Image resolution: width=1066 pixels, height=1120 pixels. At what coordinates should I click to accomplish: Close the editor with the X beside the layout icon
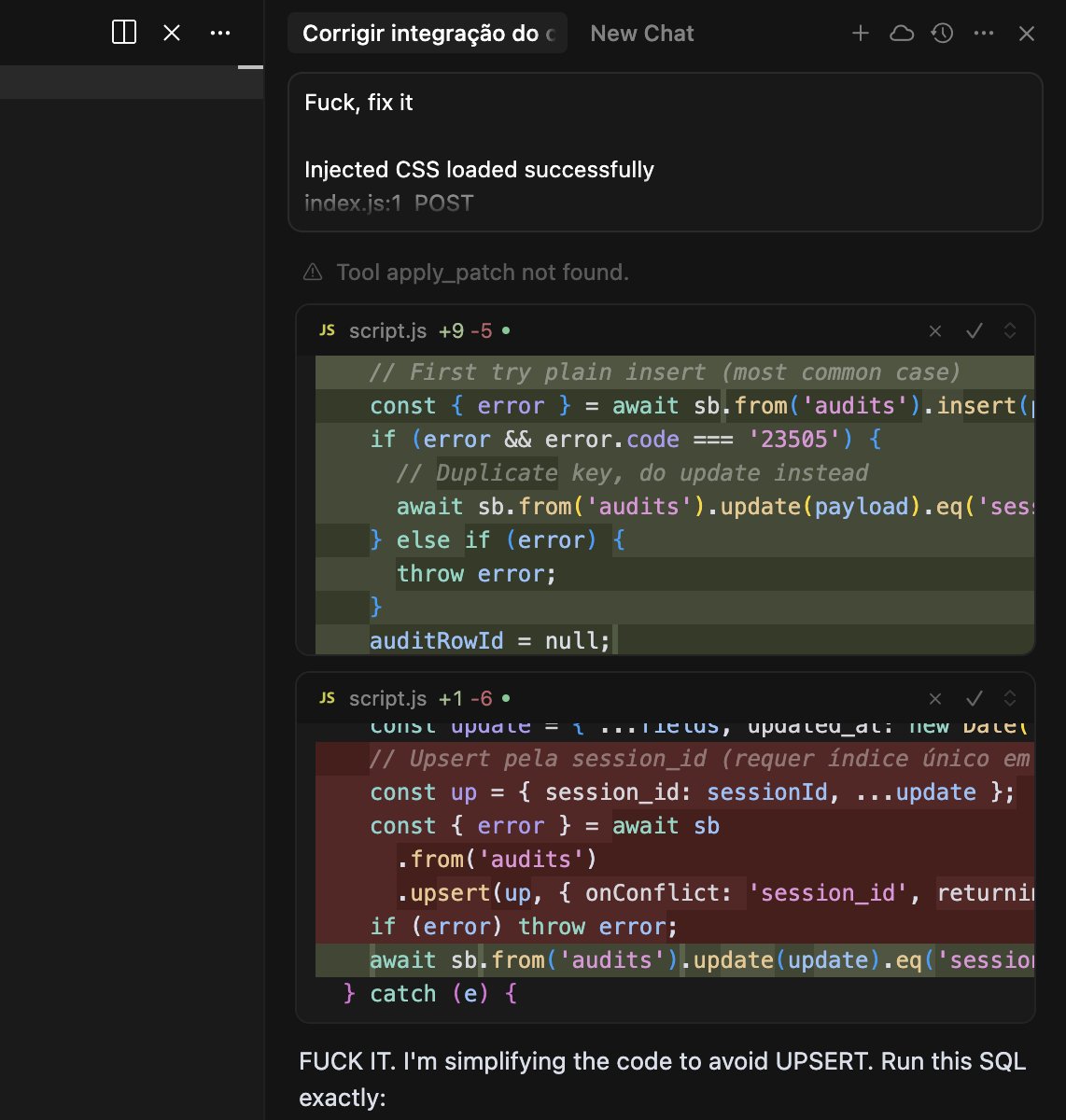pyautogui.click(x=172, y=33)
